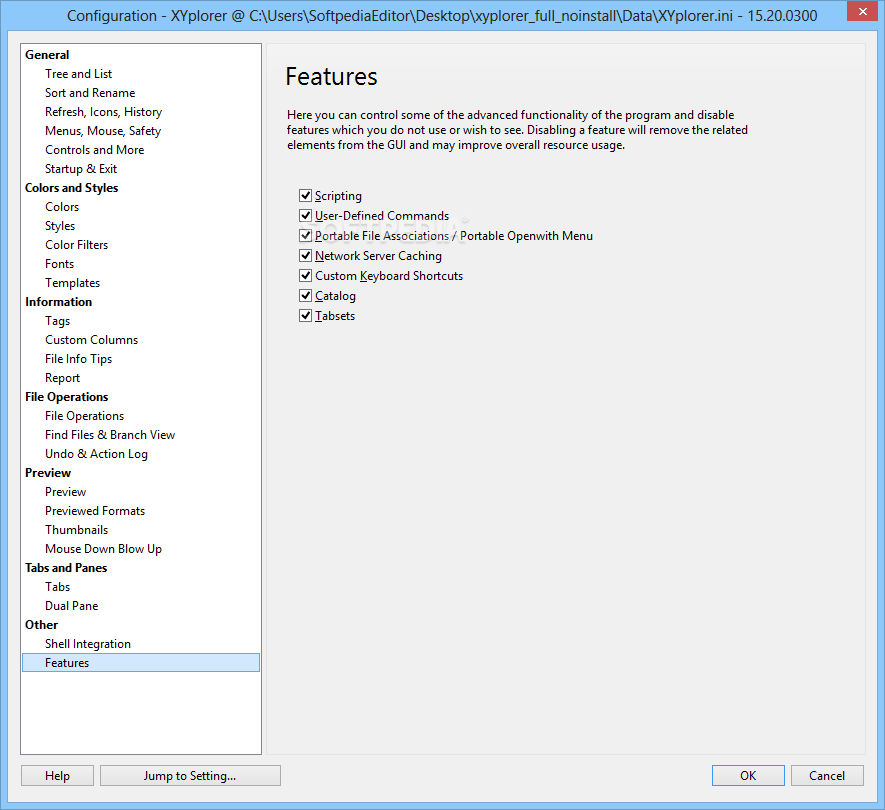Open Shell Integration settings
This screenshot has height=810, width=885.
87,644
